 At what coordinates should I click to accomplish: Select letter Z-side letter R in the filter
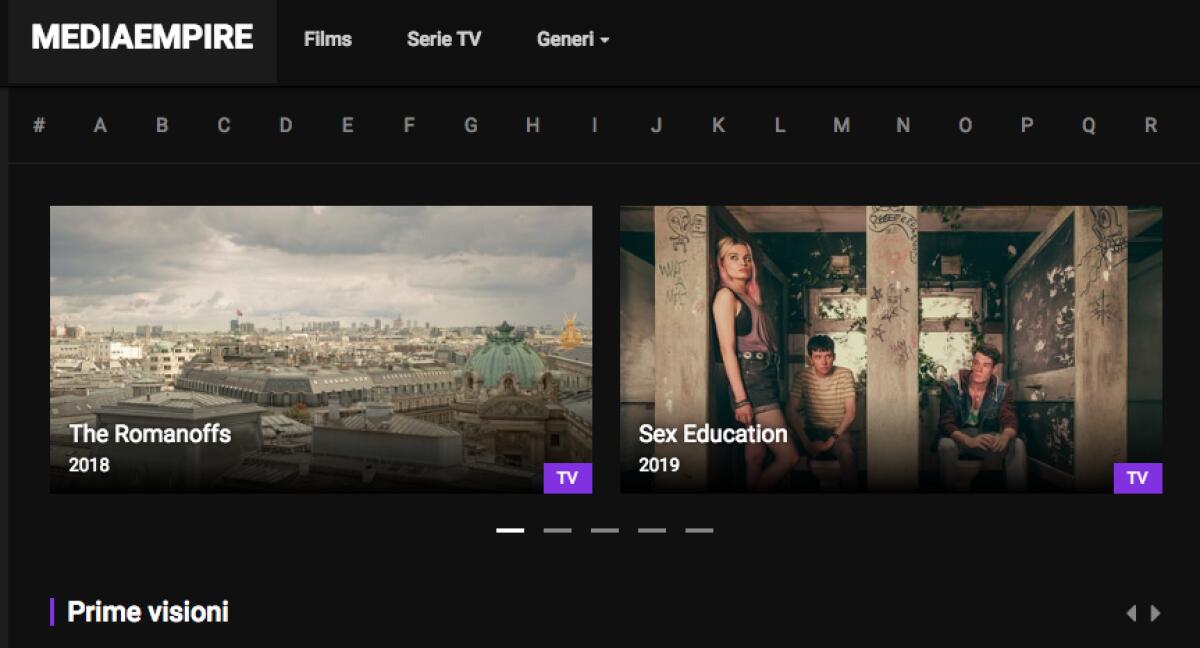(x=1148, y=125)
